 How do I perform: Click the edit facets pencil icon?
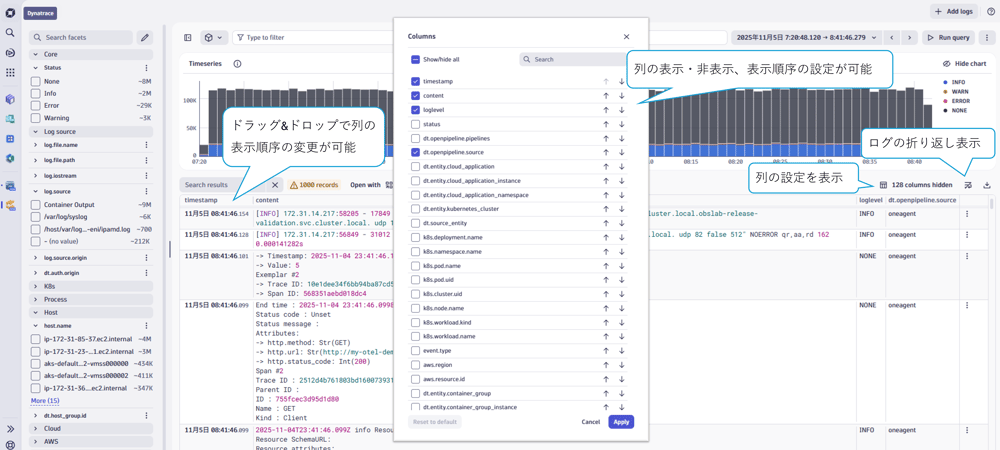pos(145,38)
